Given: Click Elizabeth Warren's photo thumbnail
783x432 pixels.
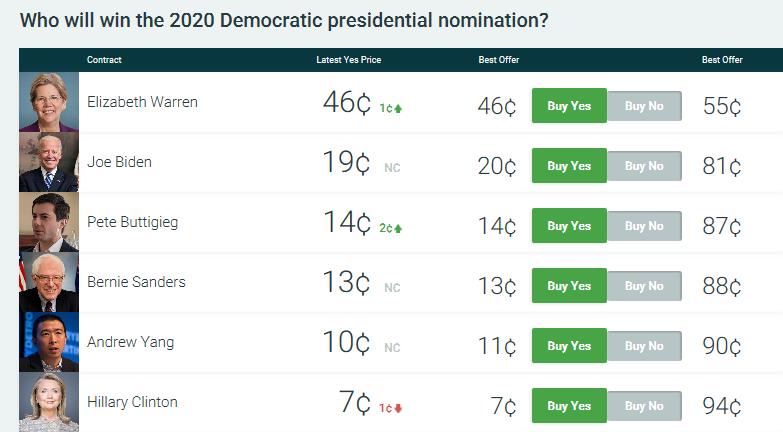Looking at the screenshot, I should click(48, 102).
